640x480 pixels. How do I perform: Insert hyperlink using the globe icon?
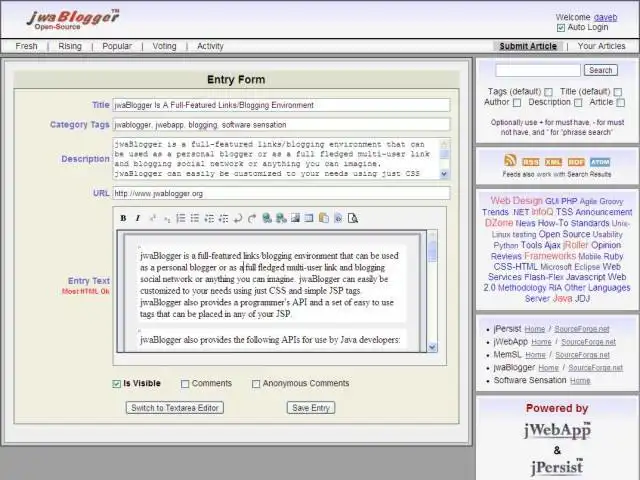point(267,218)
